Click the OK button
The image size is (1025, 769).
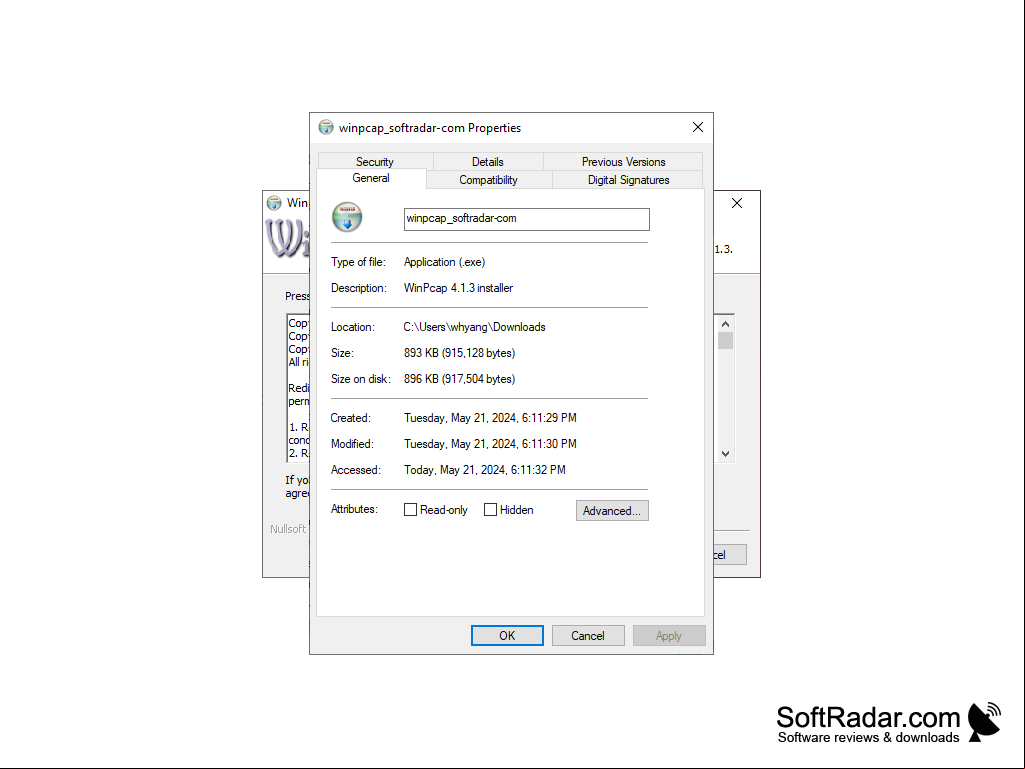click(507, 636)
